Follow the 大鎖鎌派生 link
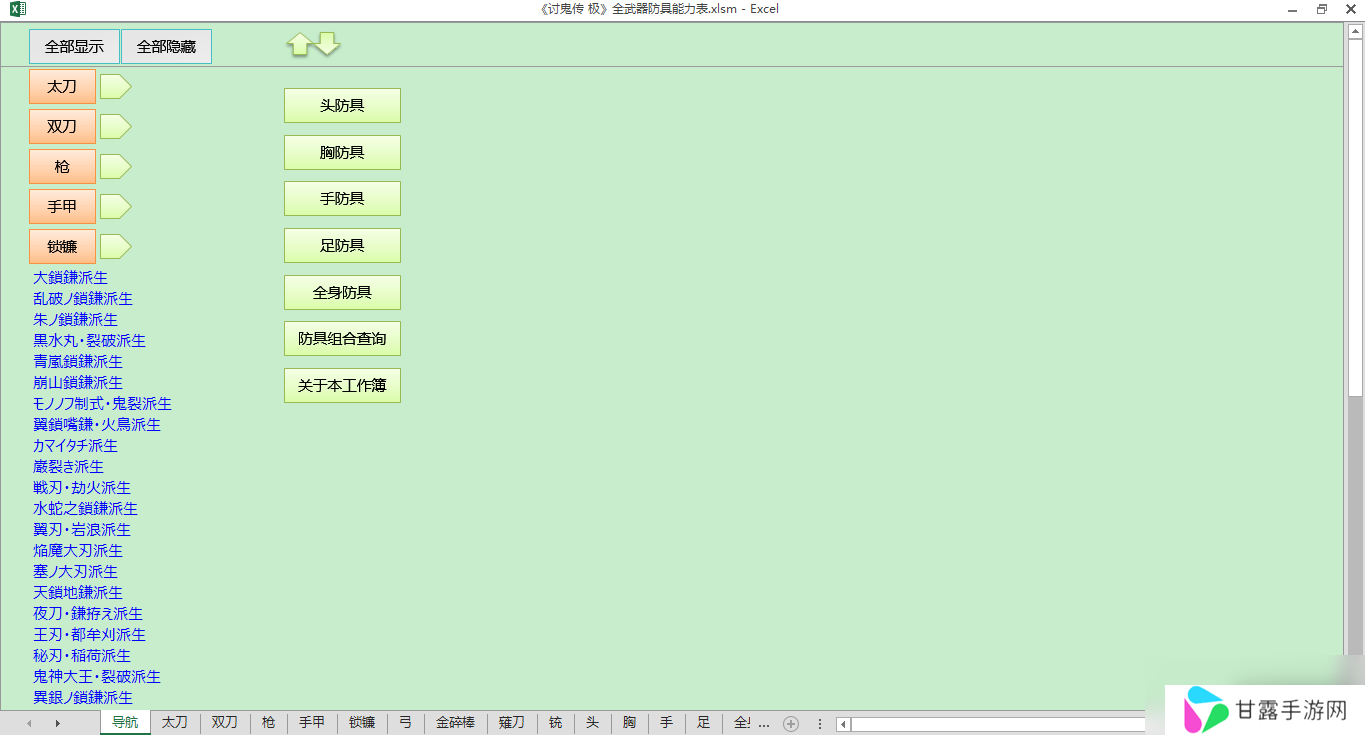The width and height of the screenshot is (1365, 735). [x=70, y=277]
